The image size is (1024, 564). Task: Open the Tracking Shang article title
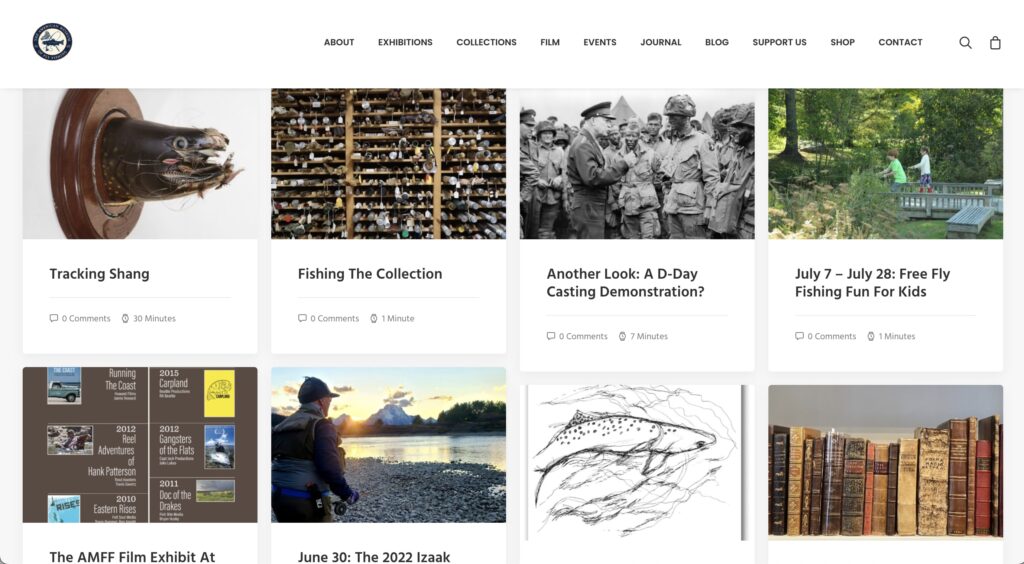point(99,274)
